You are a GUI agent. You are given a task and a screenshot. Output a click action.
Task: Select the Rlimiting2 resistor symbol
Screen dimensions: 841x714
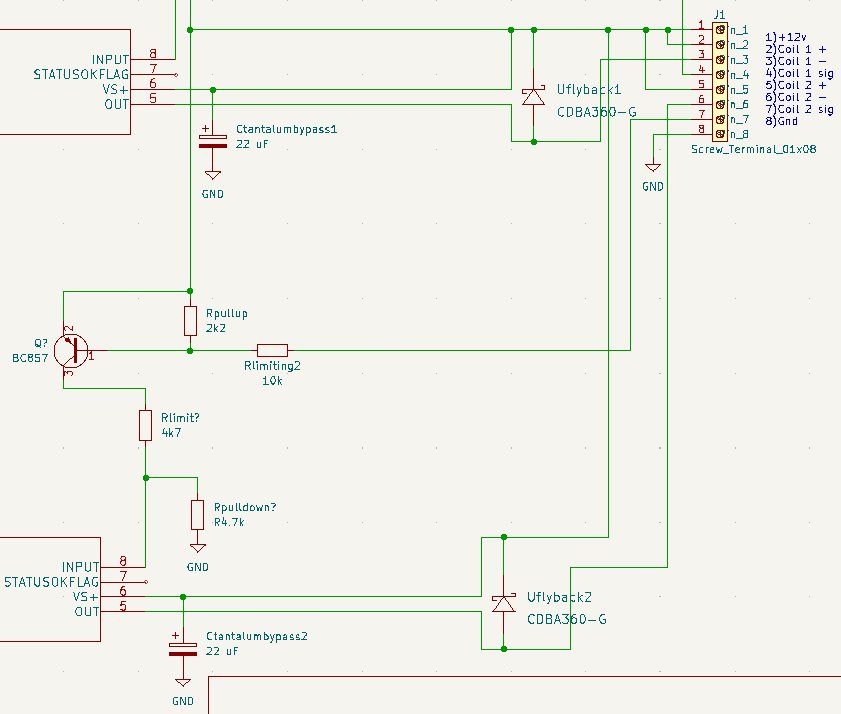[272, 350]
